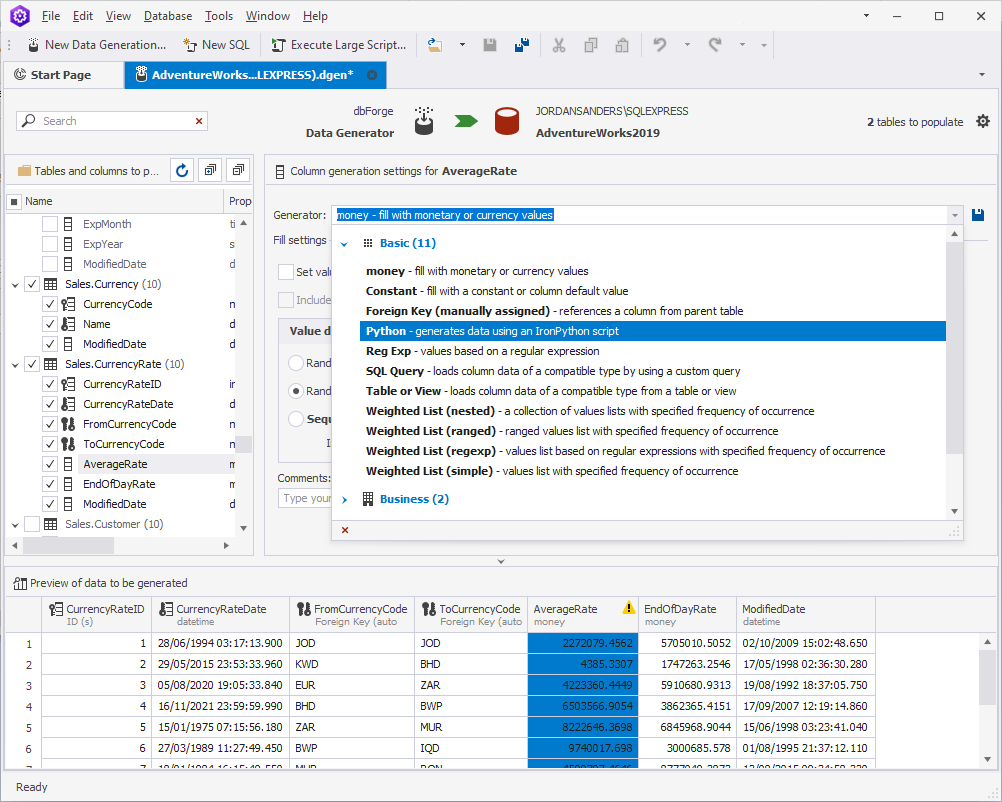The height and width of the screenshot is (802, 1002).
Task: Choose the SQL Query generator
Action: pyautogui.click(x=652, y=371)
